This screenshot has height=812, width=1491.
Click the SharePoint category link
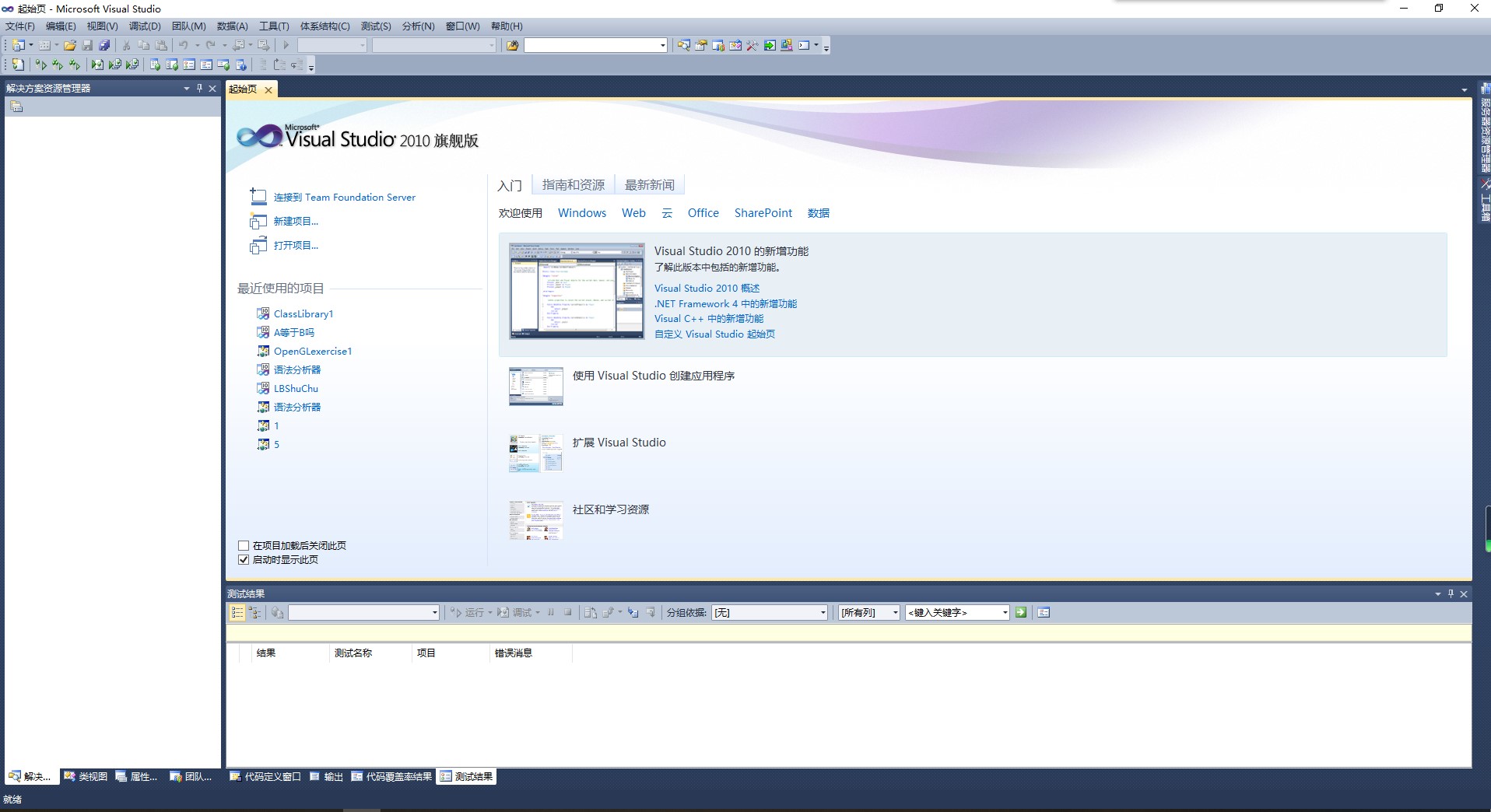point(763,213)
